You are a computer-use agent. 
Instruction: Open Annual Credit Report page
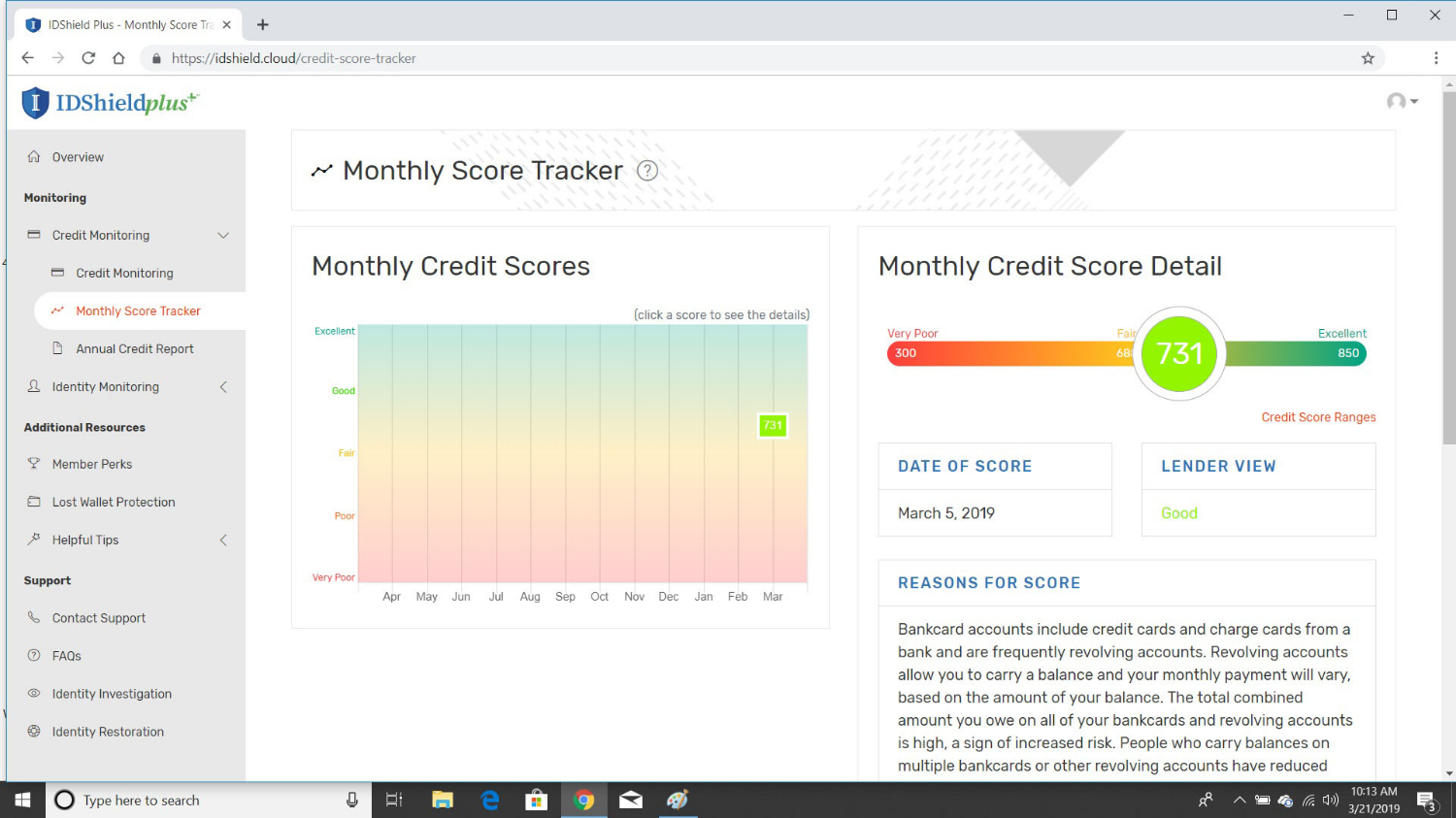point(135,348)
